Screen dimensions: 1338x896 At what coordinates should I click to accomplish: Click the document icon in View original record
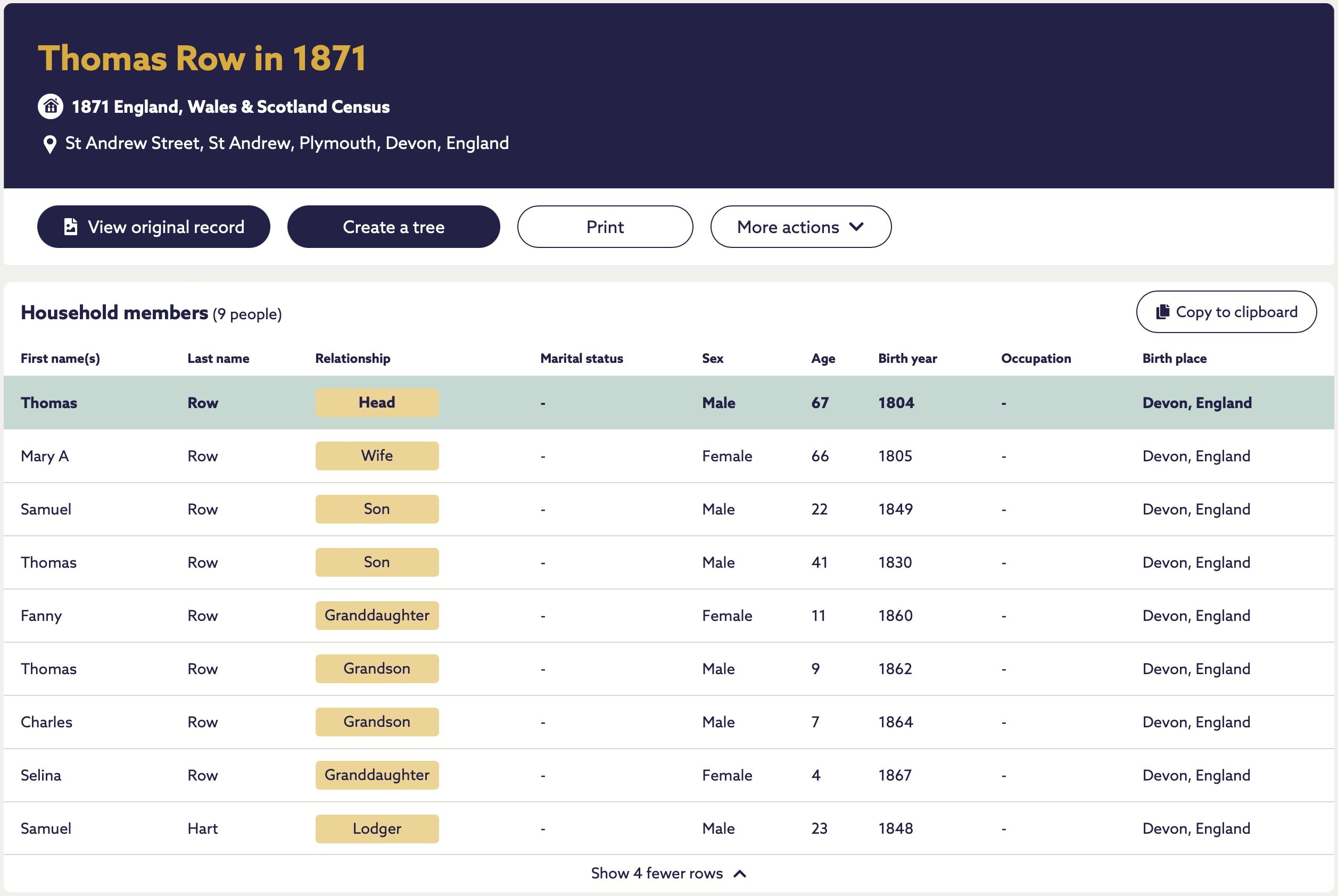(x=71, y=227)
